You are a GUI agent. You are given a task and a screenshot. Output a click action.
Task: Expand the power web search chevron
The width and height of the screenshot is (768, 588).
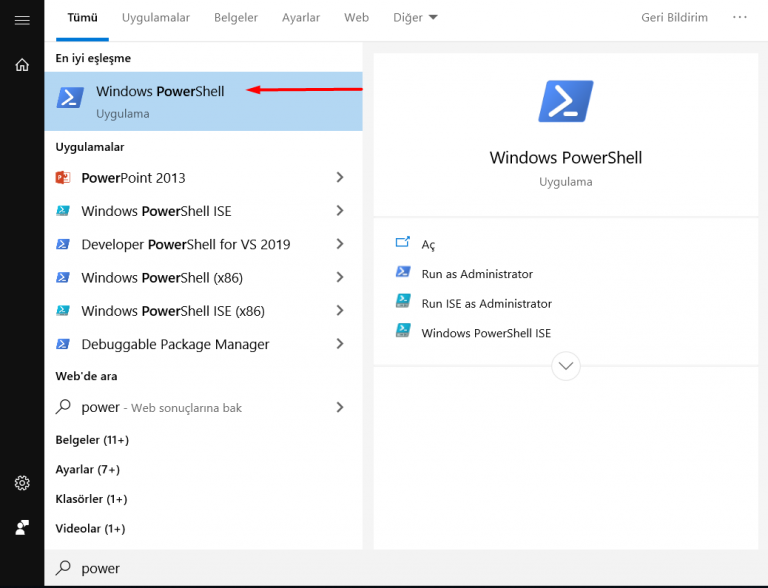tap(340, 407)
